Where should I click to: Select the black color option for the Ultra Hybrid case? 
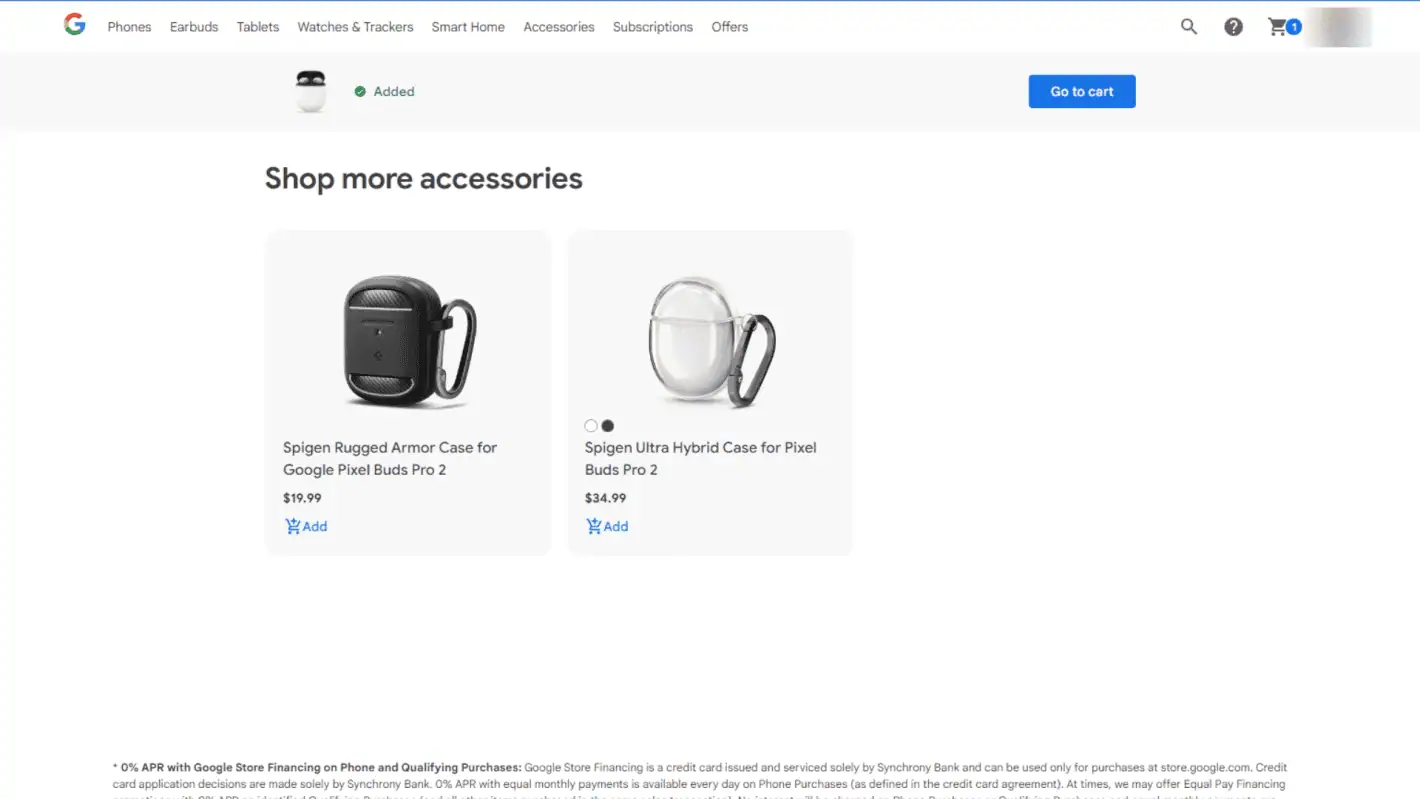607,425
